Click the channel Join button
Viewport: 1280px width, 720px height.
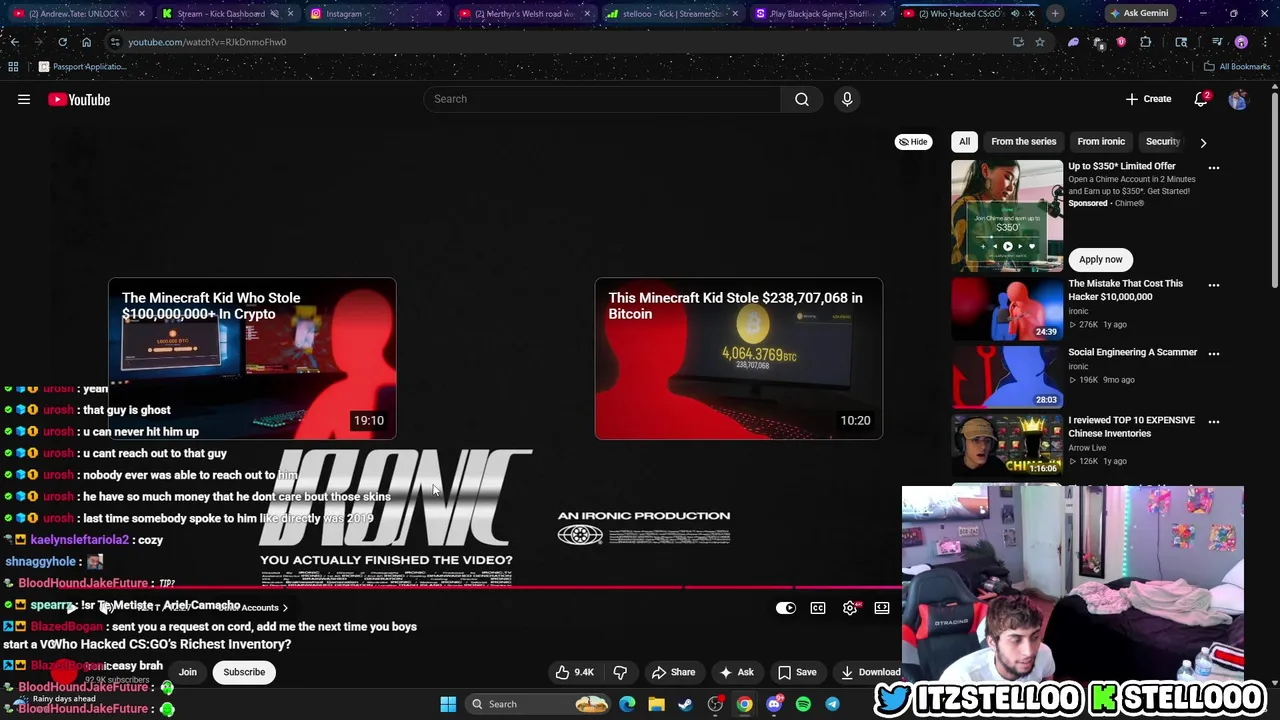188,672
